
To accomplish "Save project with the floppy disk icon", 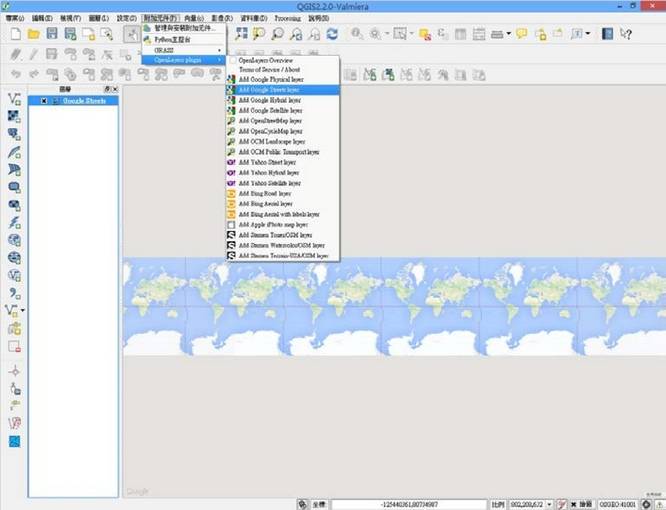I will pyautogui.click(x=52, y=34).
